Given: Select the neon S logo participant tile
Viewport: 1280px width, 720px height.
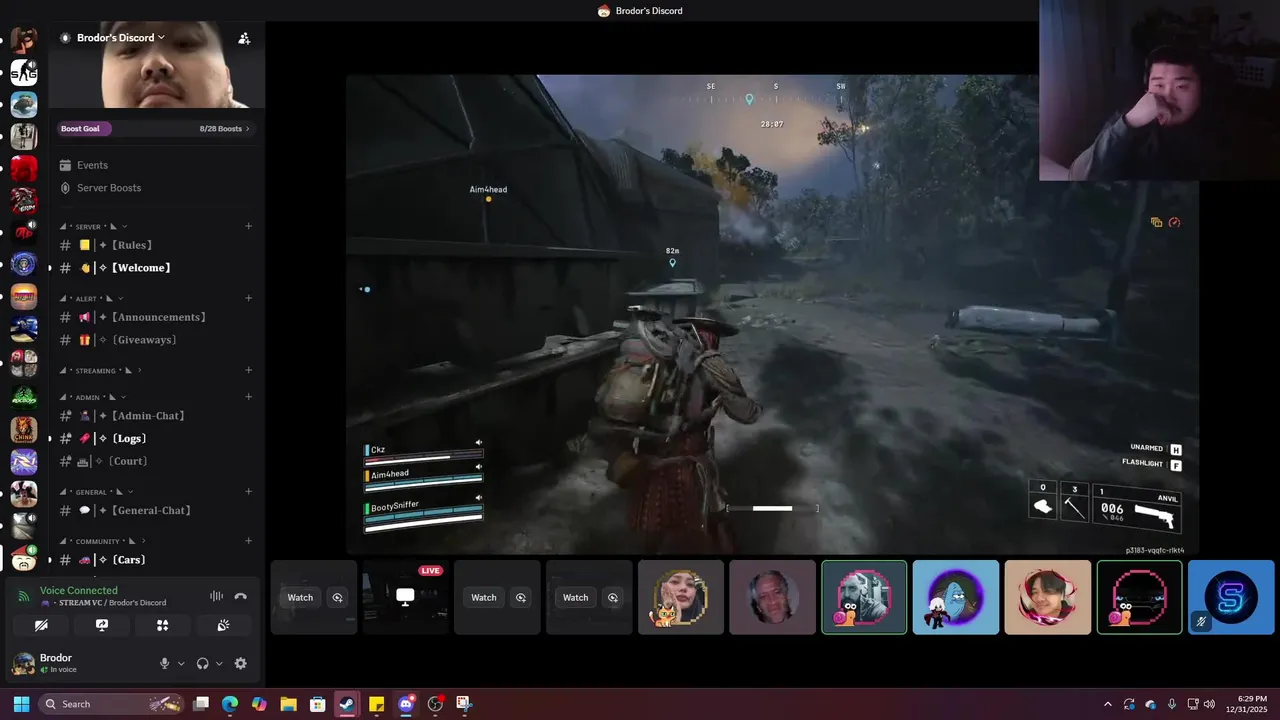Looking at the screenshot, I should [1231, 597].
